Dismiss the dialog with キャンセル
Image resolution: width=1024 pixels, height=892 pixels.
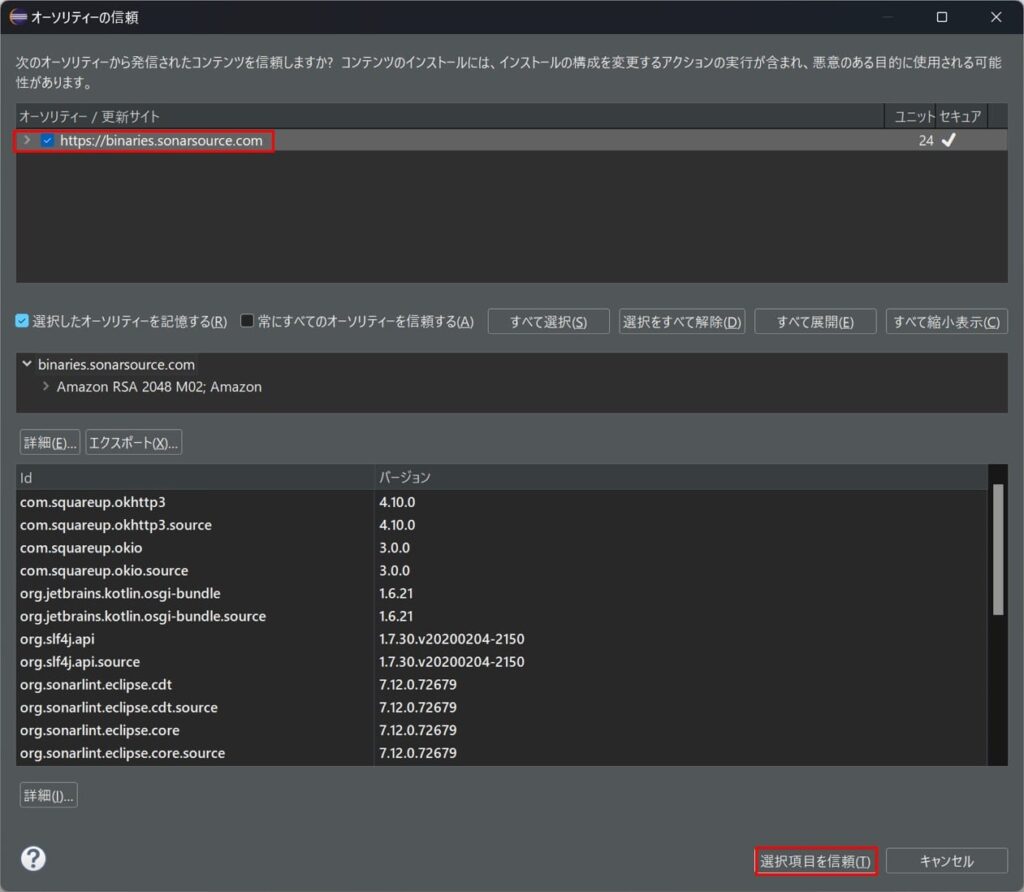point(947,860)
